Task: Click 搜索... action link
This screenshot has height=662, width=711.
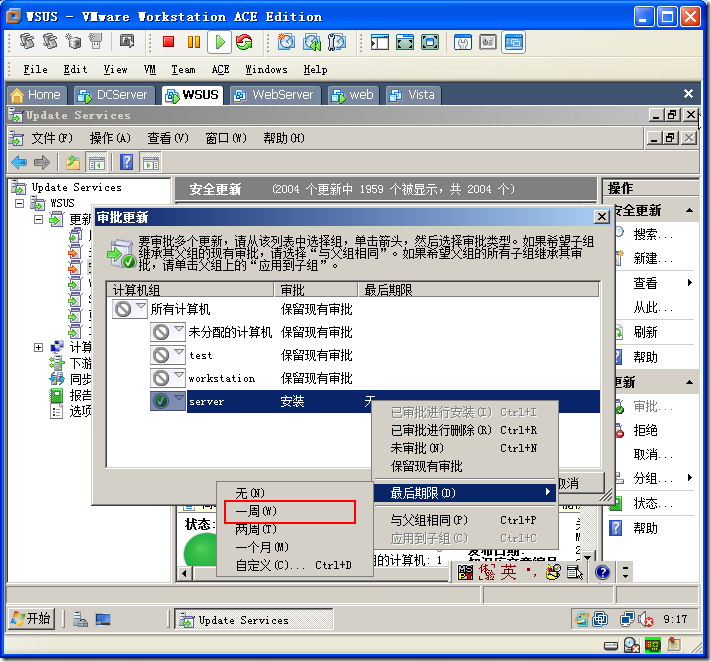Action: (x=653, y=234)
